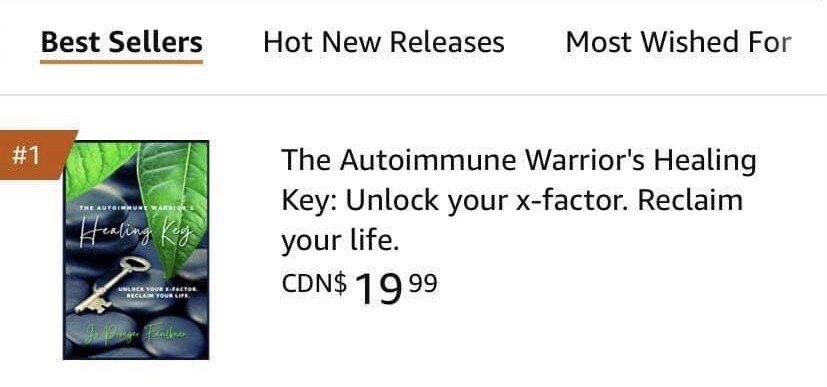Click the Unlock Your X-Factor tagline on cover
The height and width of the screenshot is (387, 827).
(158, 294)
